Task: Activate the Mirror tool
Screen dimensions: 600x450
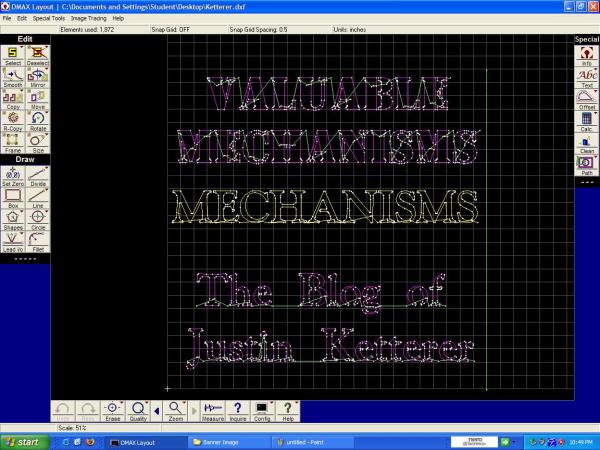Action: click(x=38, y=77)
